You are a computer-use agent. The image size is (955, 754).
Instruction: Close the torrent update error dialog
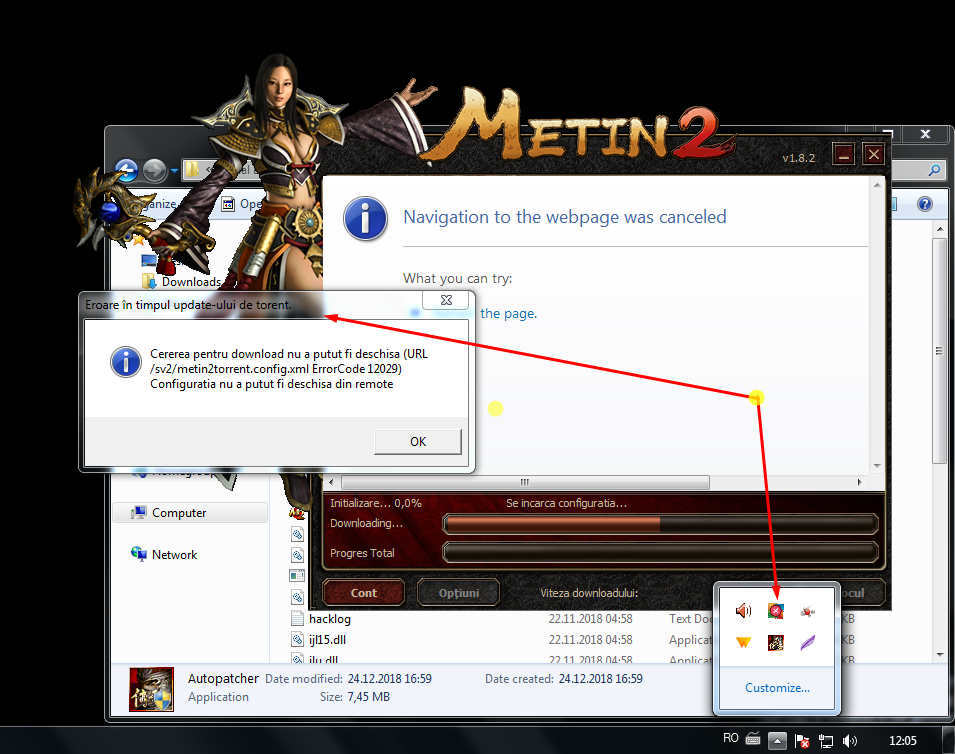(446, 300)
